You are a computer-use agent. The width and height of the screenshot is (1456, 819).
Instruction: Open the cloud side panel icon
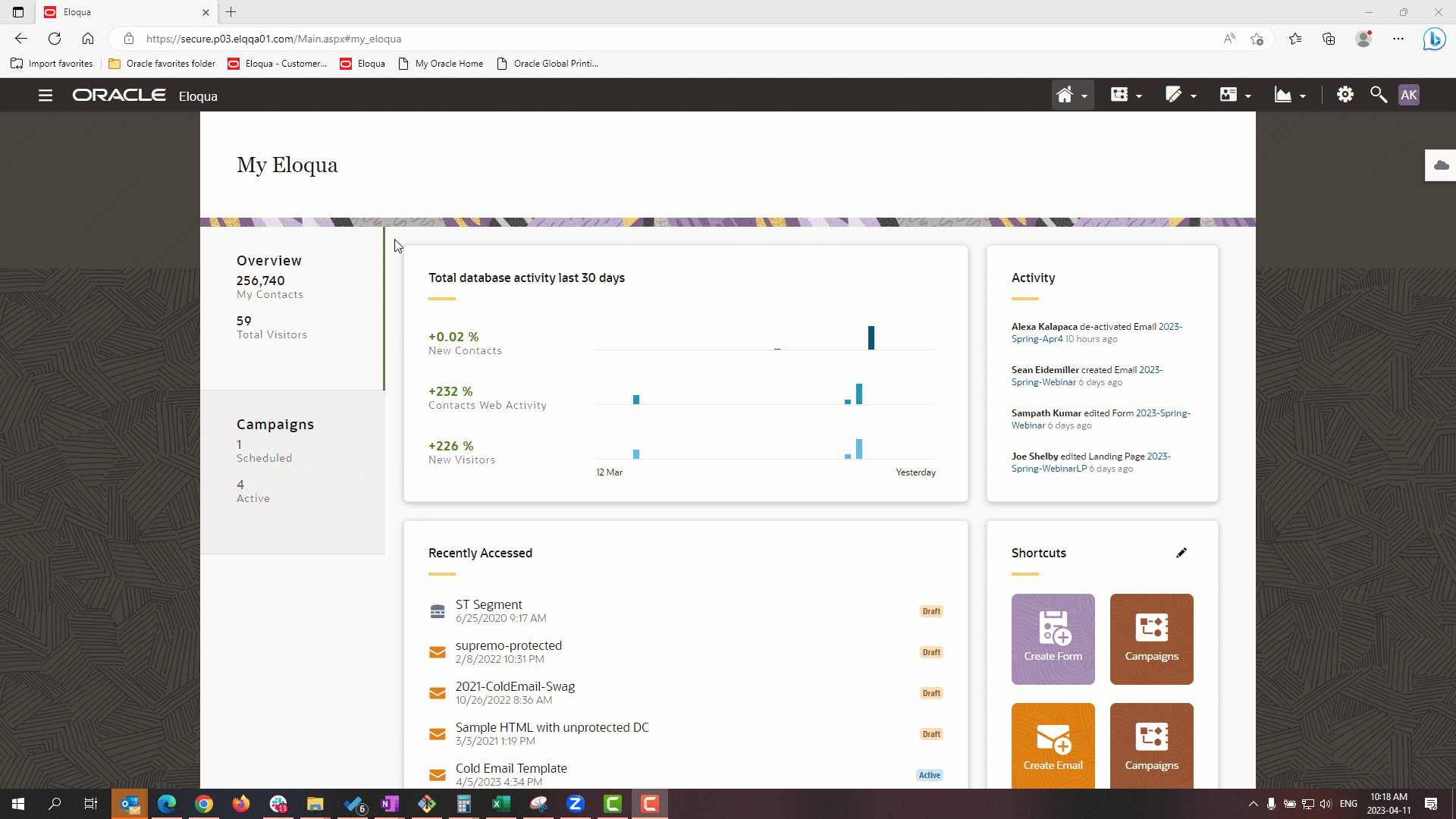click(1441, 165)
